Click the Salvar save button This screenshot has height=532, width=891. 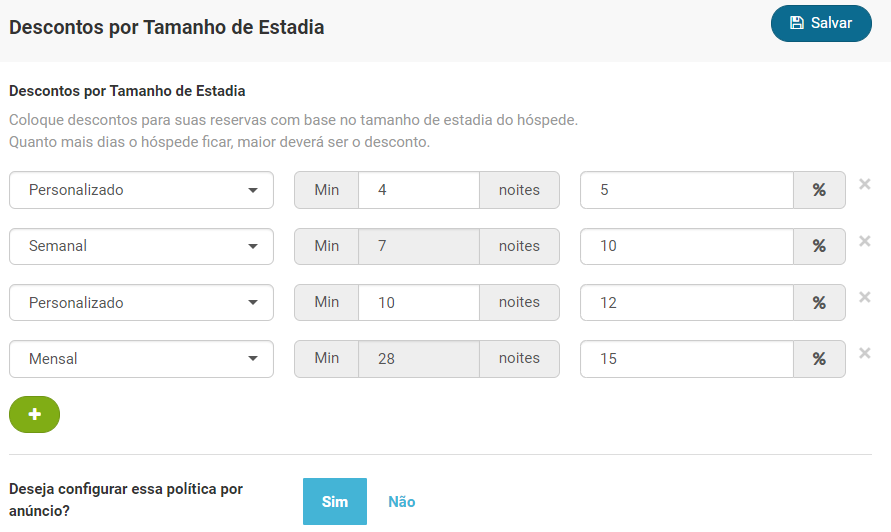pyautogui.click(x=821, y=23)
